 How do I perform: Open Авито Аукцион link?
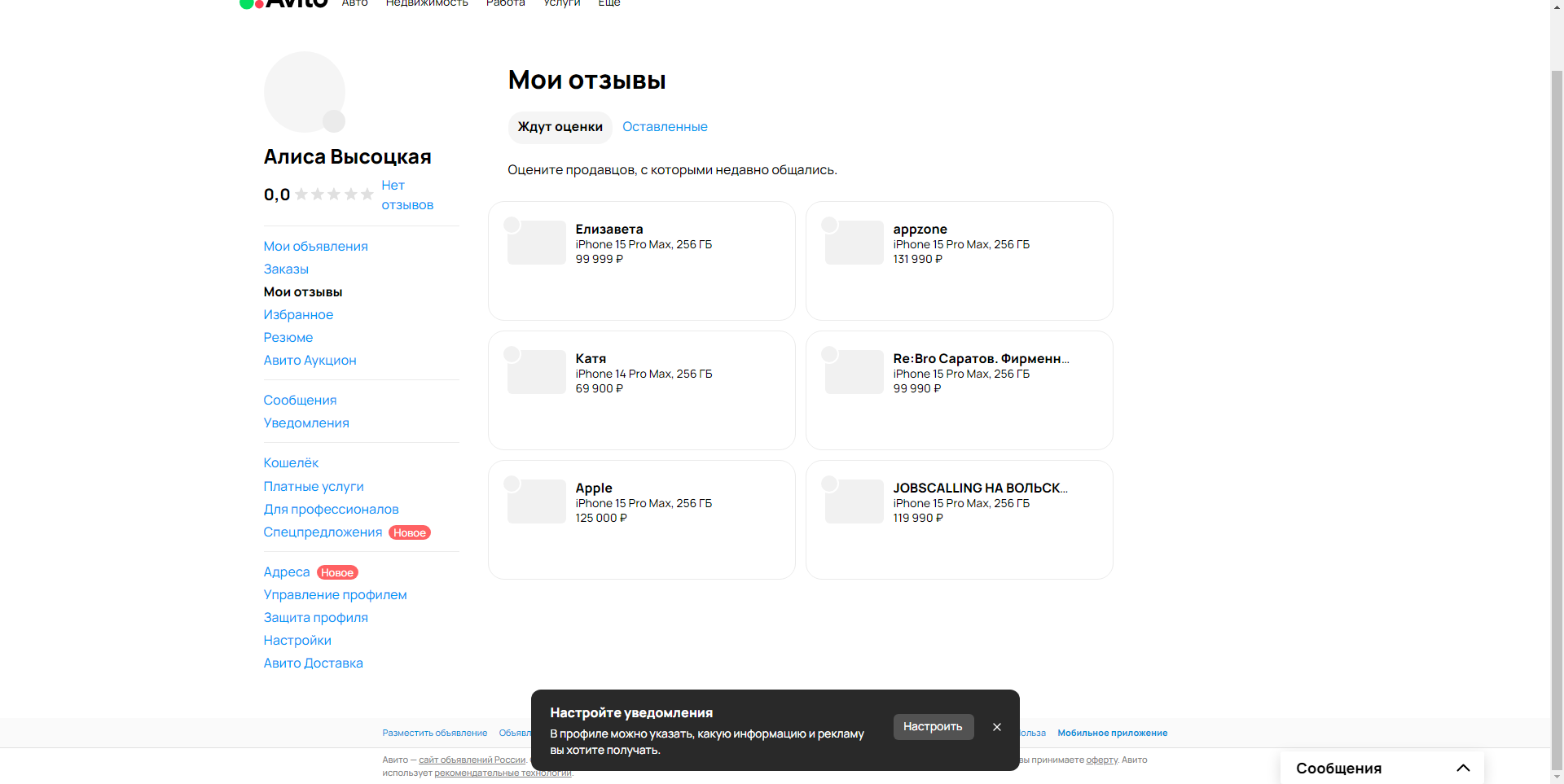click(x=310, y=360)
